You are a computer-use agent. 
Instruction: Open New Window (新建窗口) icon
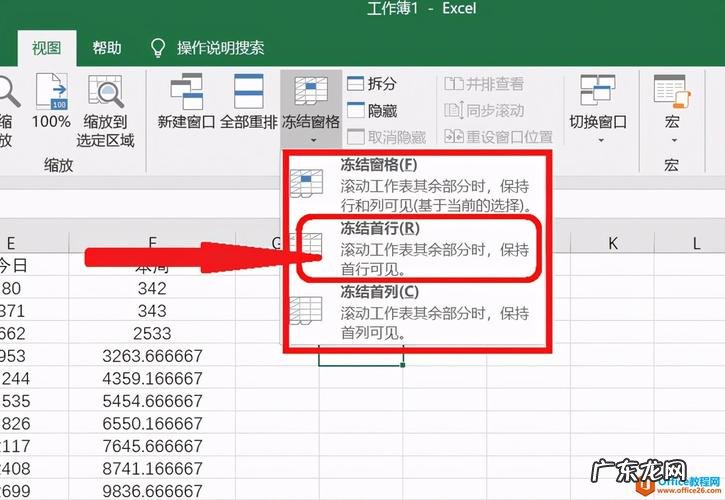coord(187,93)
